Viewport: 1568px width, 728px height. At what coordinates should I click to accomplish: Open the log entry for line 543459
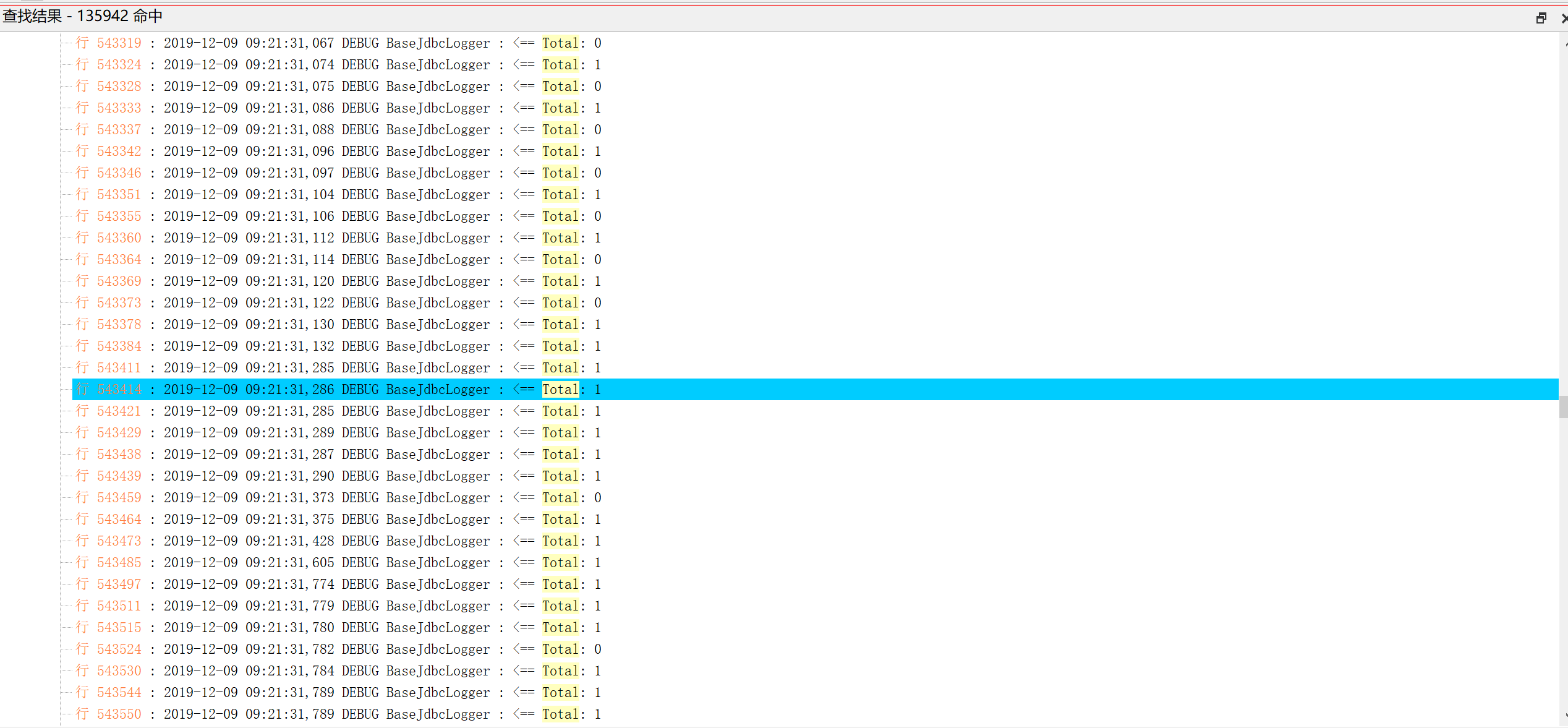click(119, 497)
